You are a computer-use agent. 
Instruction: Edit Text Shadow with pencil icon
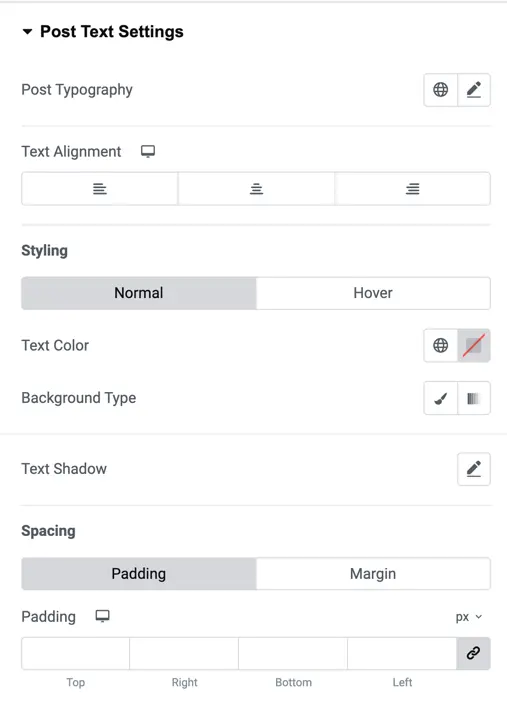[x=474, y=469]
